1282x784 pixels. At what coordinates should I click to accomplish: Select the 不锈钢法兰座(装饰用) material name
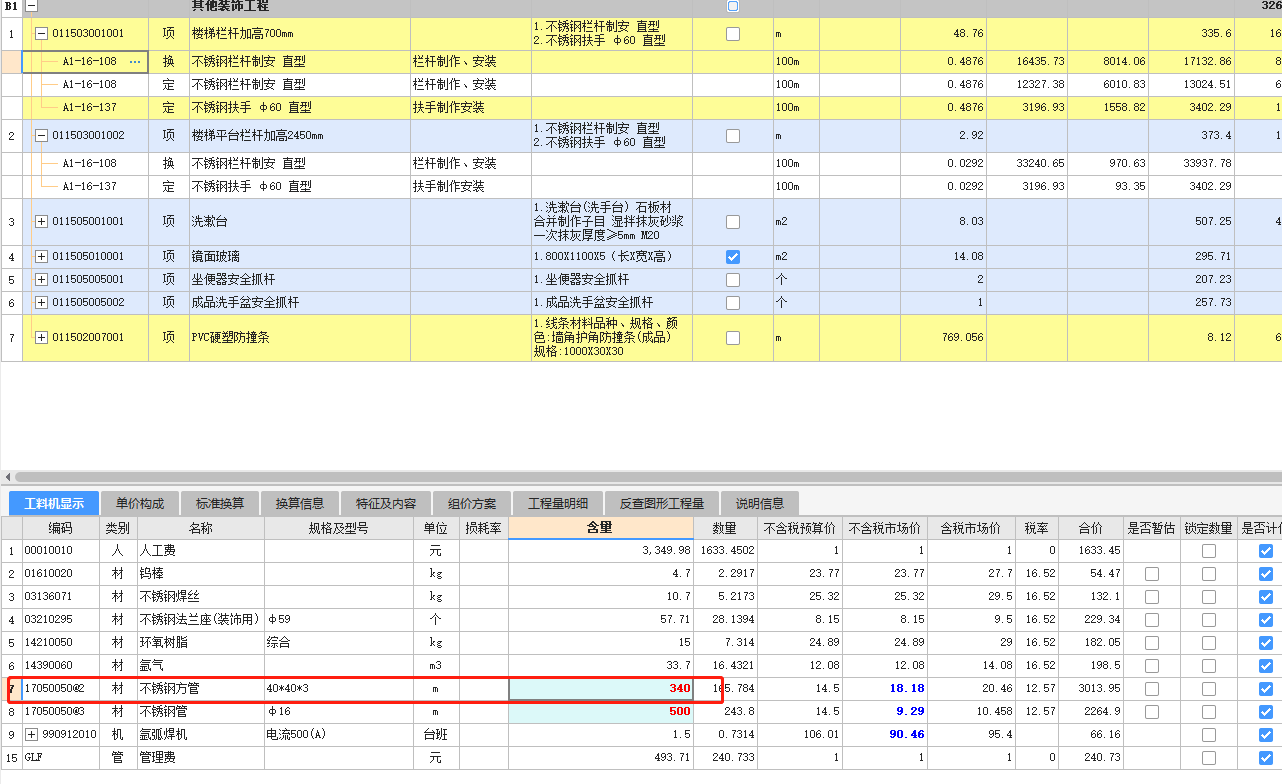click(x=201, y=620)
